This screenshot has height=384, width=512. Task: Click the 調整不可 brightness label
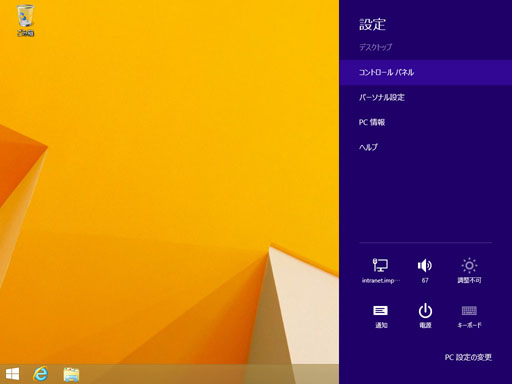pos(469,280)
